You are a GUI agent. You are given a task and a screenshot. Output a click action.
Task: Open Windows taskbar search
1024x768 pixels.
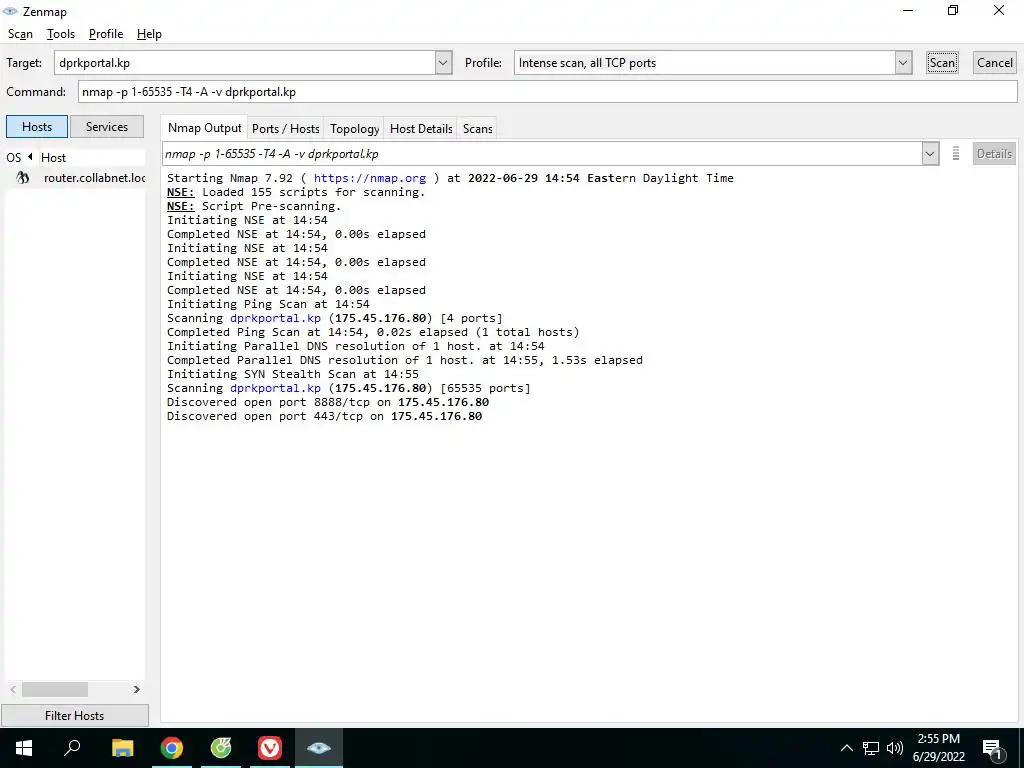72,748
